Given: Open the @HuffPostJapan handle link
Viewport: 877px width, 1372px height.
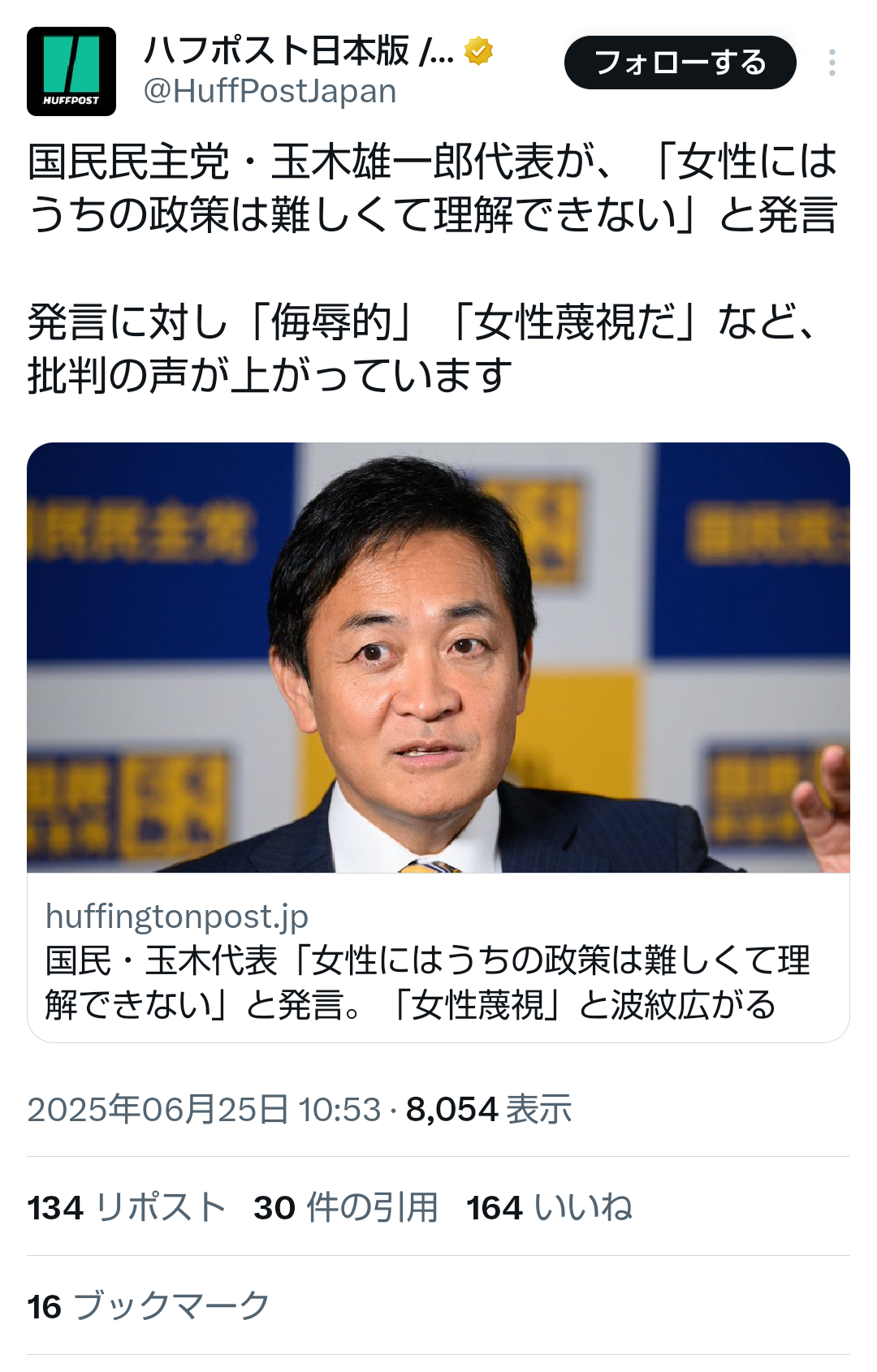Looking at the screenshot, I should pos(270,92).
